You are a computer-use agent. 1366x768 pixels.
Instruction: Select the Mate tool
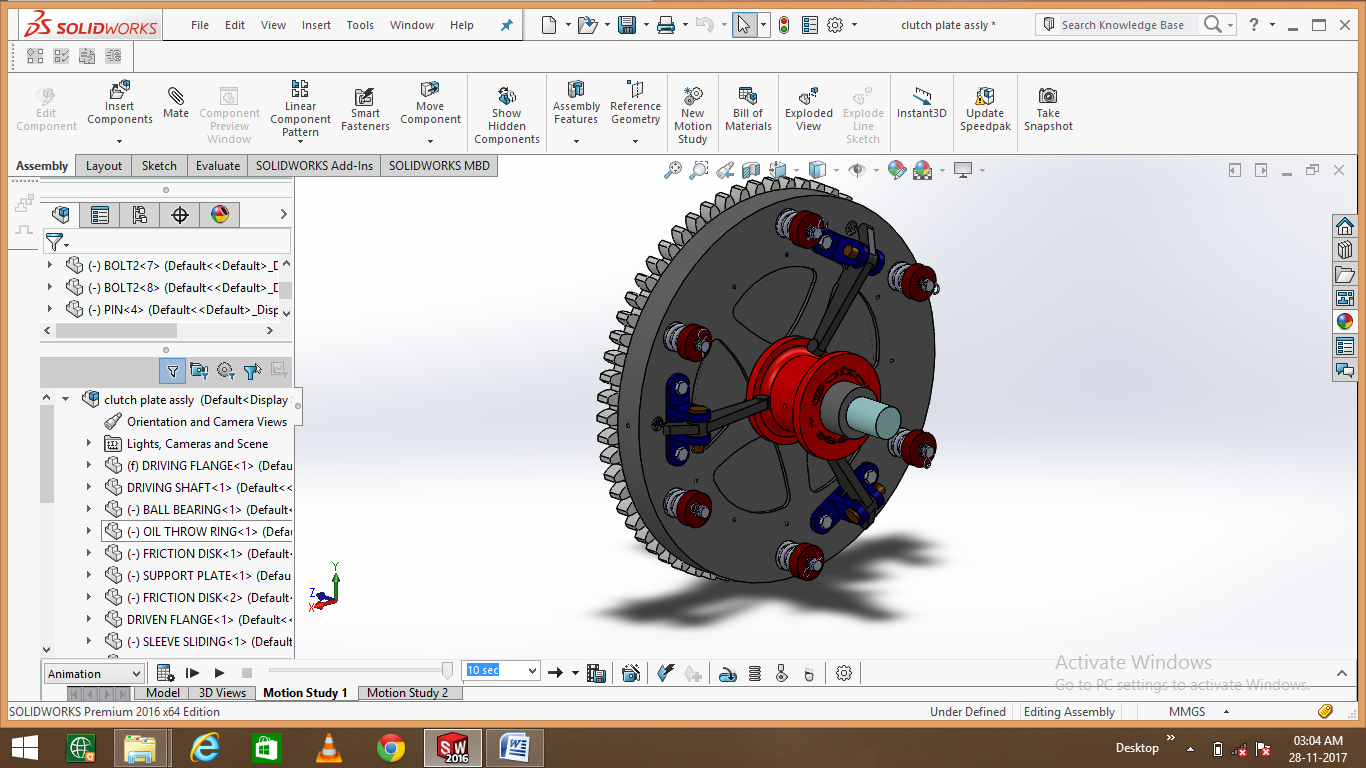tap(175, 100)
